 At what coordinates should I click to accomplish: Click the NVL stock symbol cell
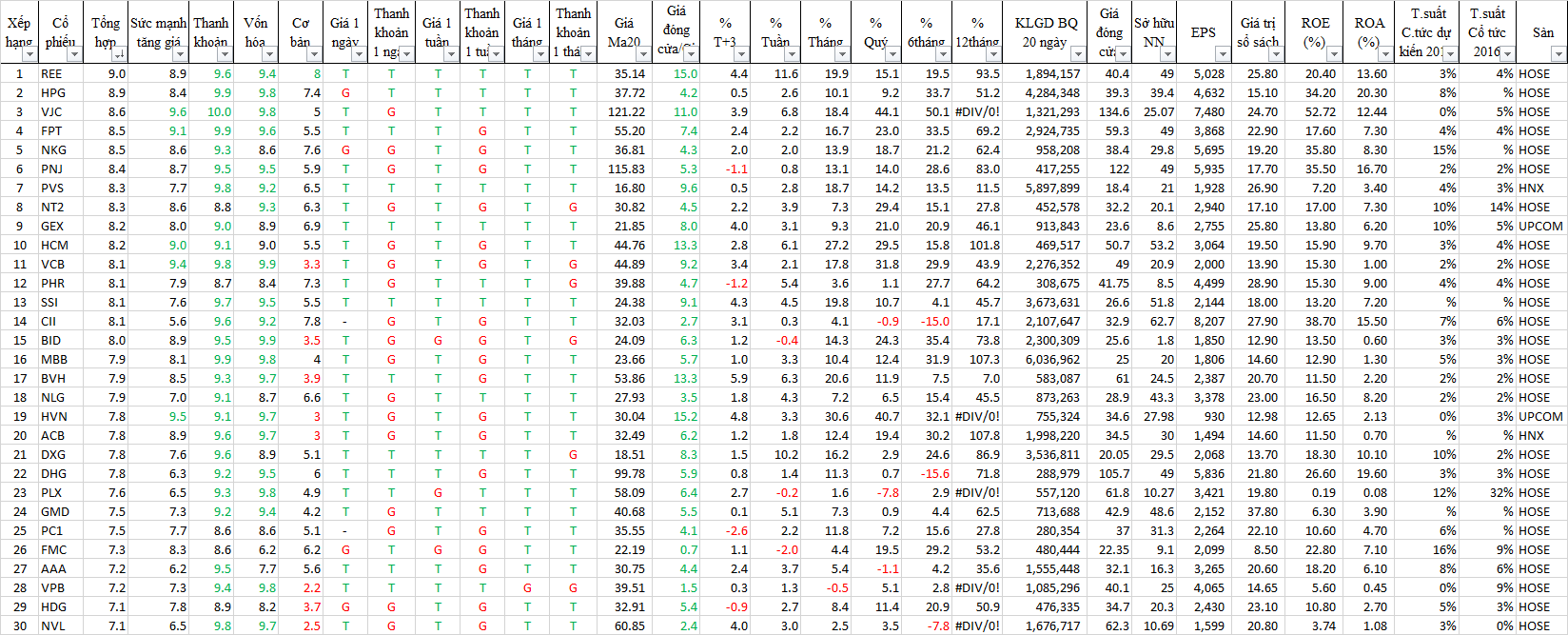tap(61, 625)
